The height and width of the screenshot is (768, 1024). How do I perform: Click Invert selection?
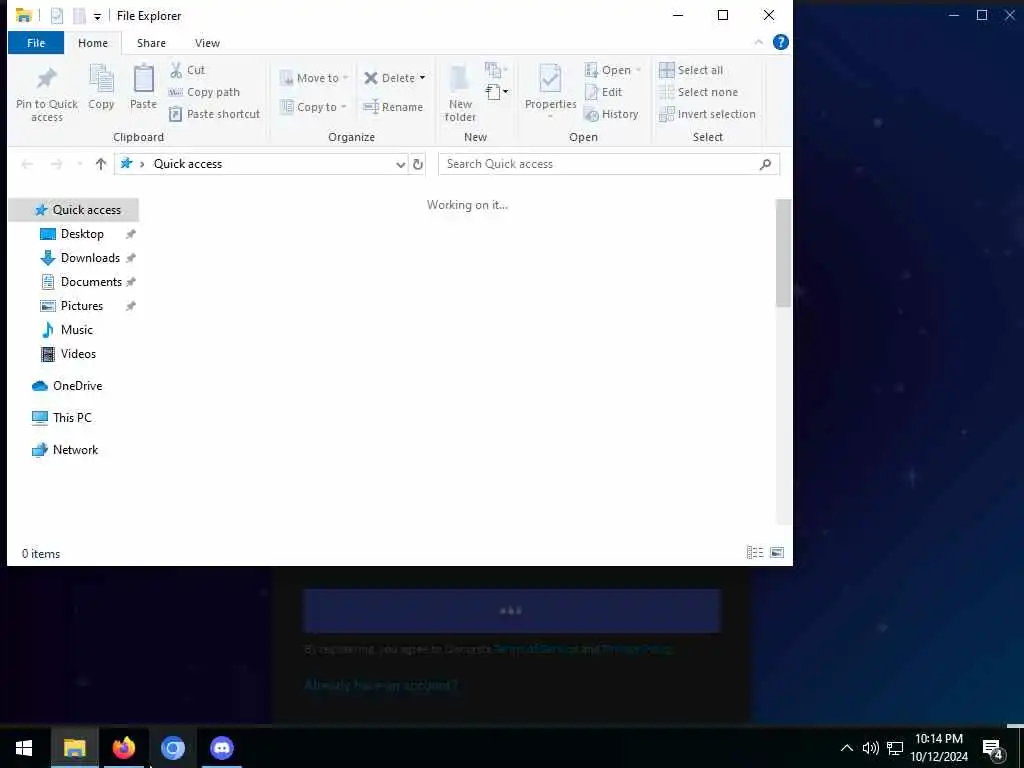(707, 114)
